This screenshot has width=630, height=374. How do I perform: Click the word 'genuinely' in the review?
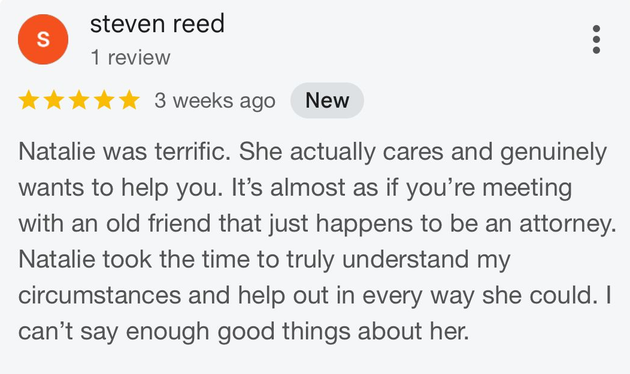click(553, 153)
